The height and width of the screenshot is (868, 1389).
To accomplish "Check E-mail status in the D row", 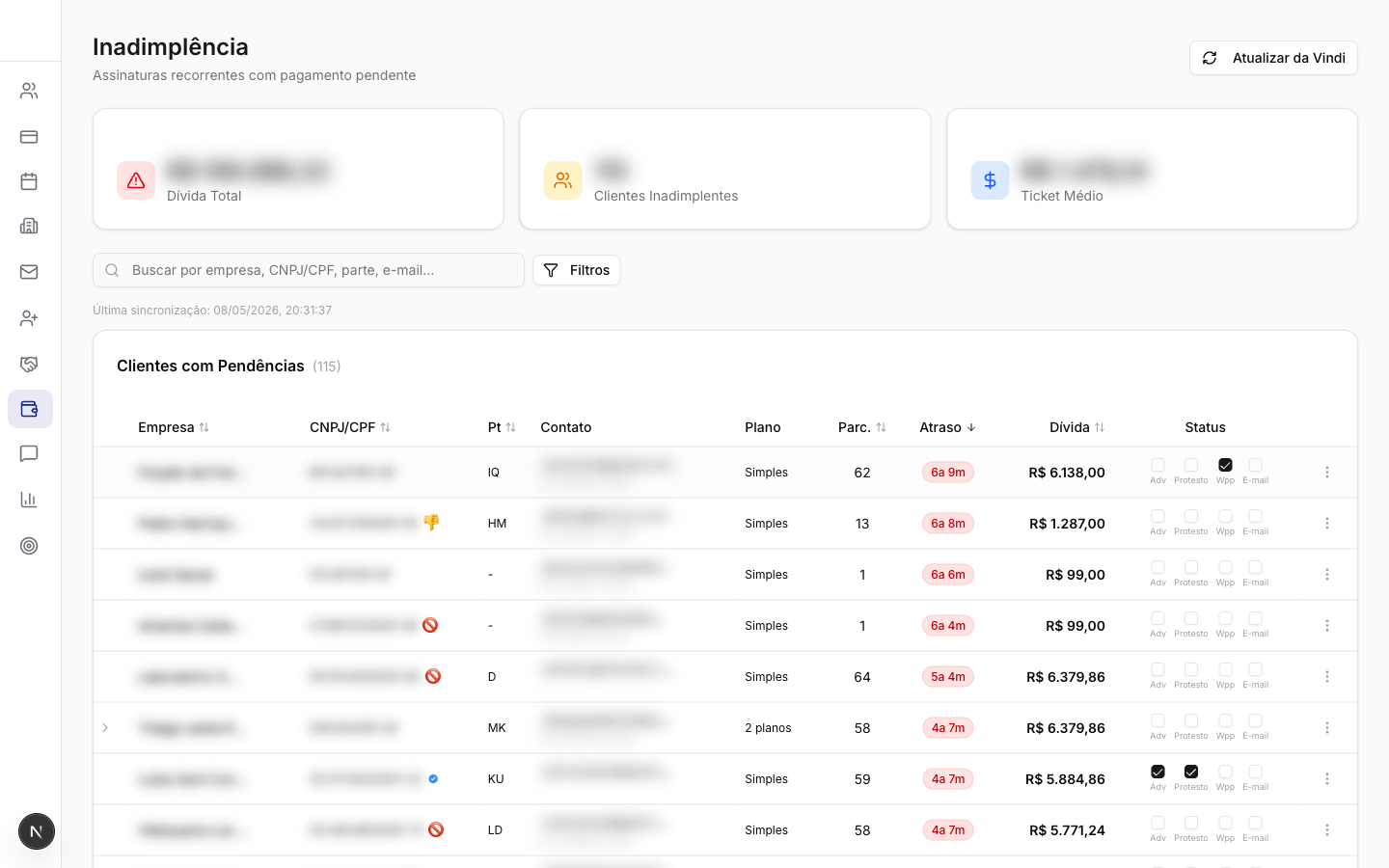I will 1255,670.
